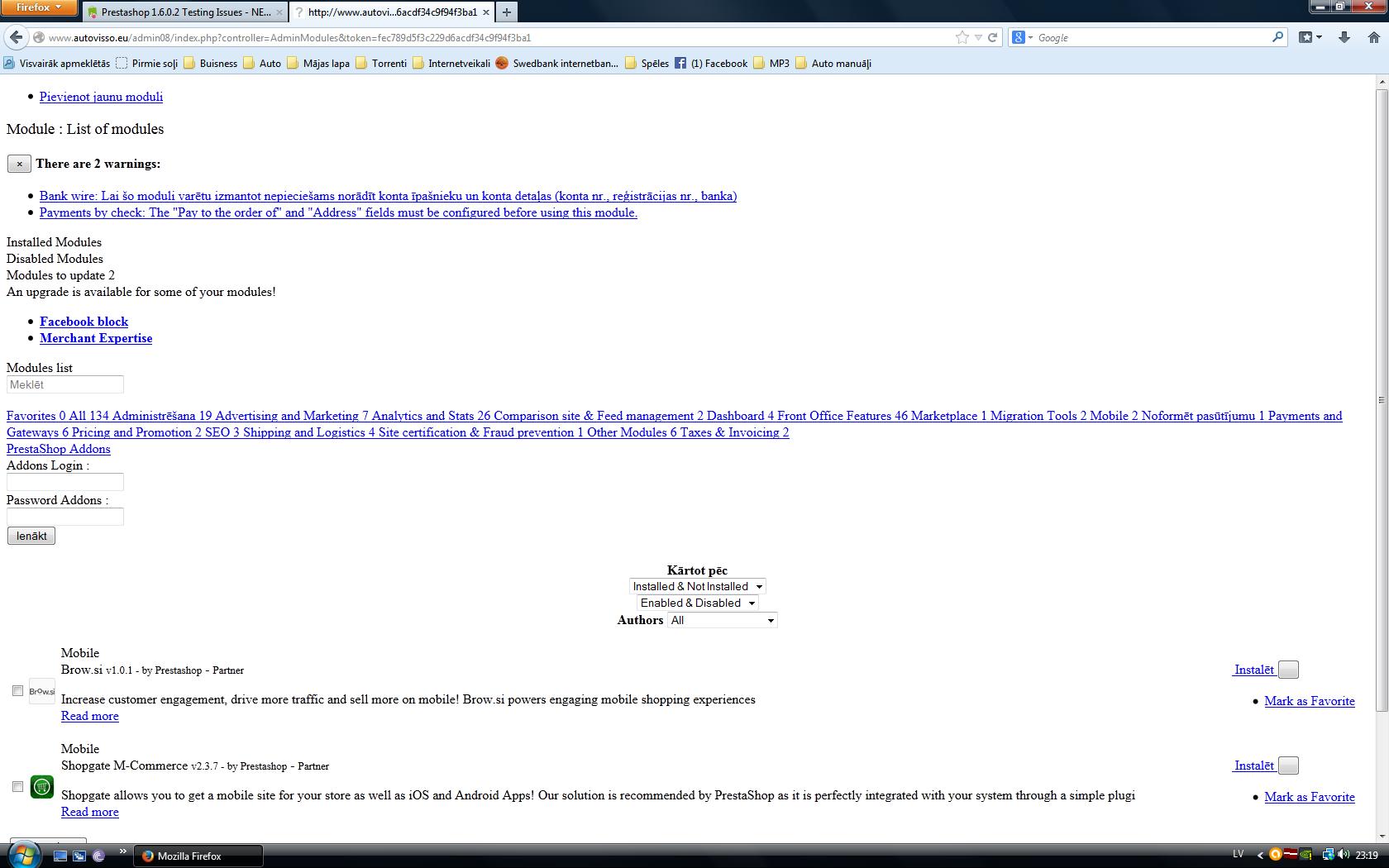This screenshot has height=868, width=1389.
Task: Go to the Firefox home page
Action: [x=1373, y=37]
